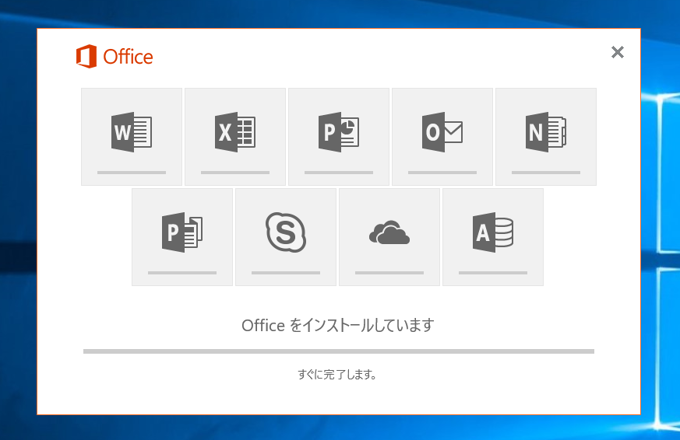Image resolution: width=680 pixels, height=440 pixels.
Task: Select the Outlook mail icon
Action: (x=442, y=132)
